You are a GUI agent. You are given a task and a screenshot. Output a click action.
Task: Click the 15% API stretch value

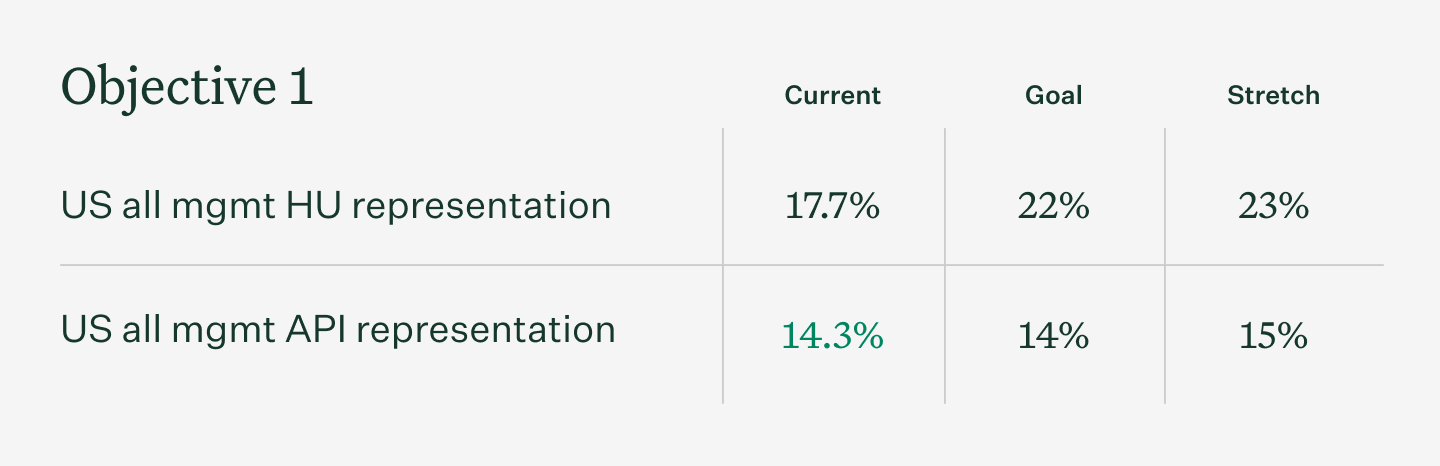pyautogui.click(x=1273, y=336)
